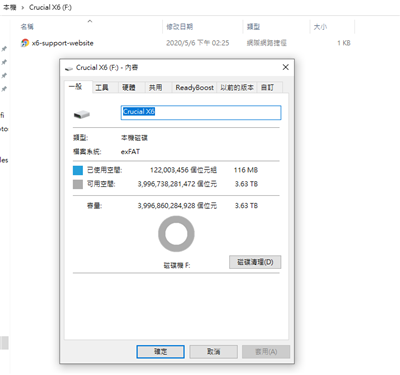The image size is (400, 375).
Task: Click the first pin icon in sidebar
Action: tap(4, 49)
